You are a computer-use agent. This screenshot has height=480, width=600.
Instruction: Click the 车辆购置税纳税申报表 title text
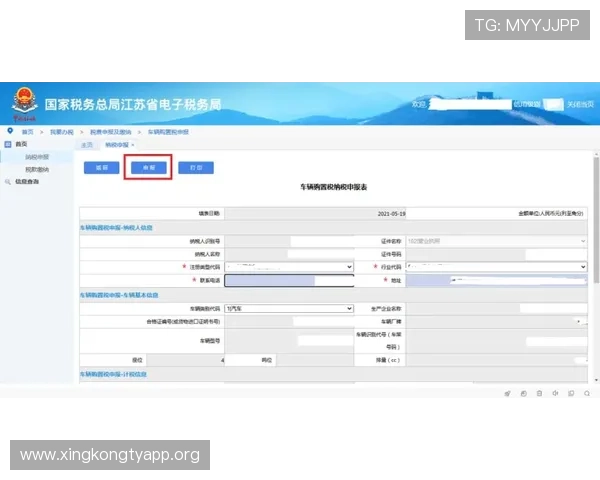333,187
